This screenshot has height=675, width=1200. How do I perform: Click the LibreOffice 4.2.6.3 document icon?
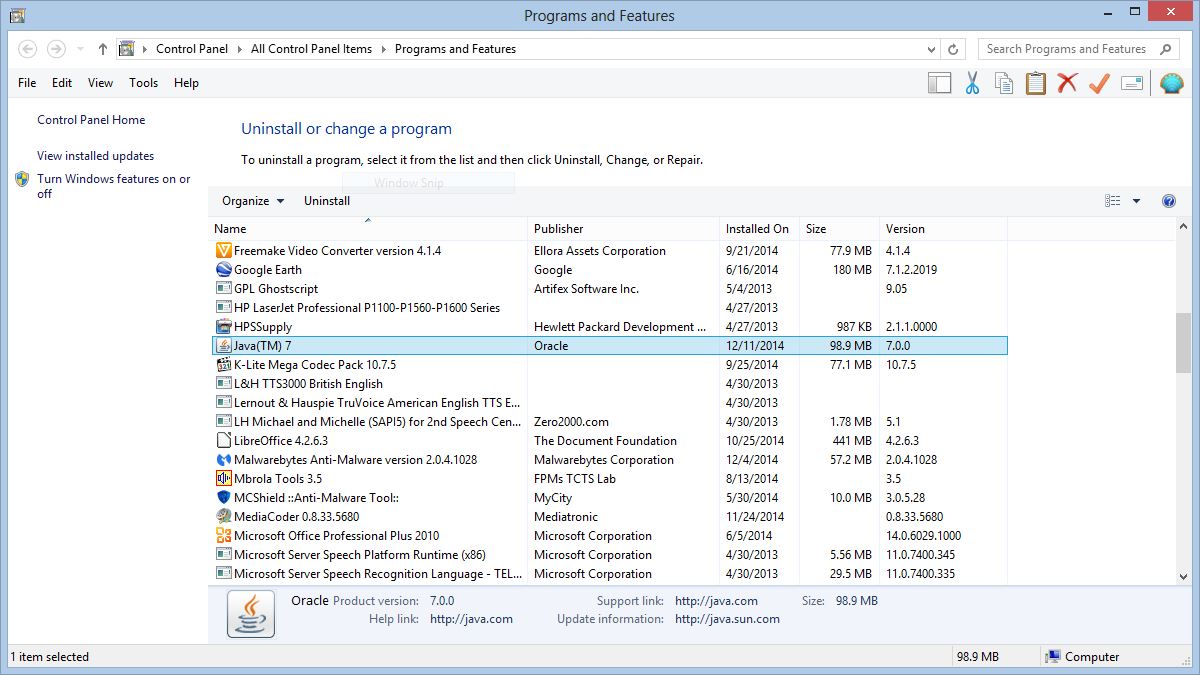tap(224, 441)
